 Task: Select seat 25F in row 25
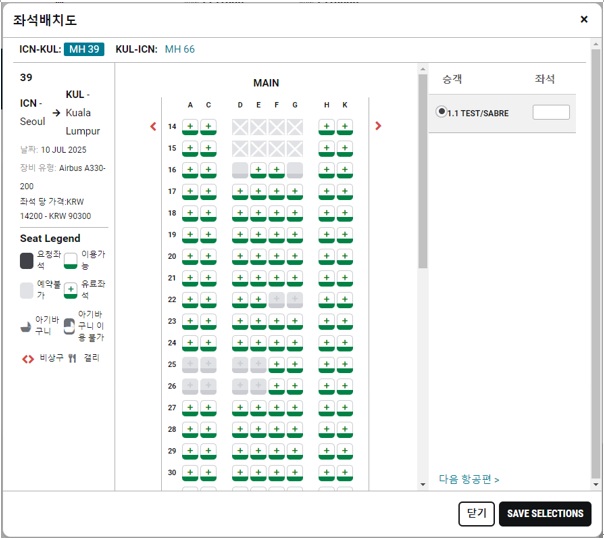277,364
